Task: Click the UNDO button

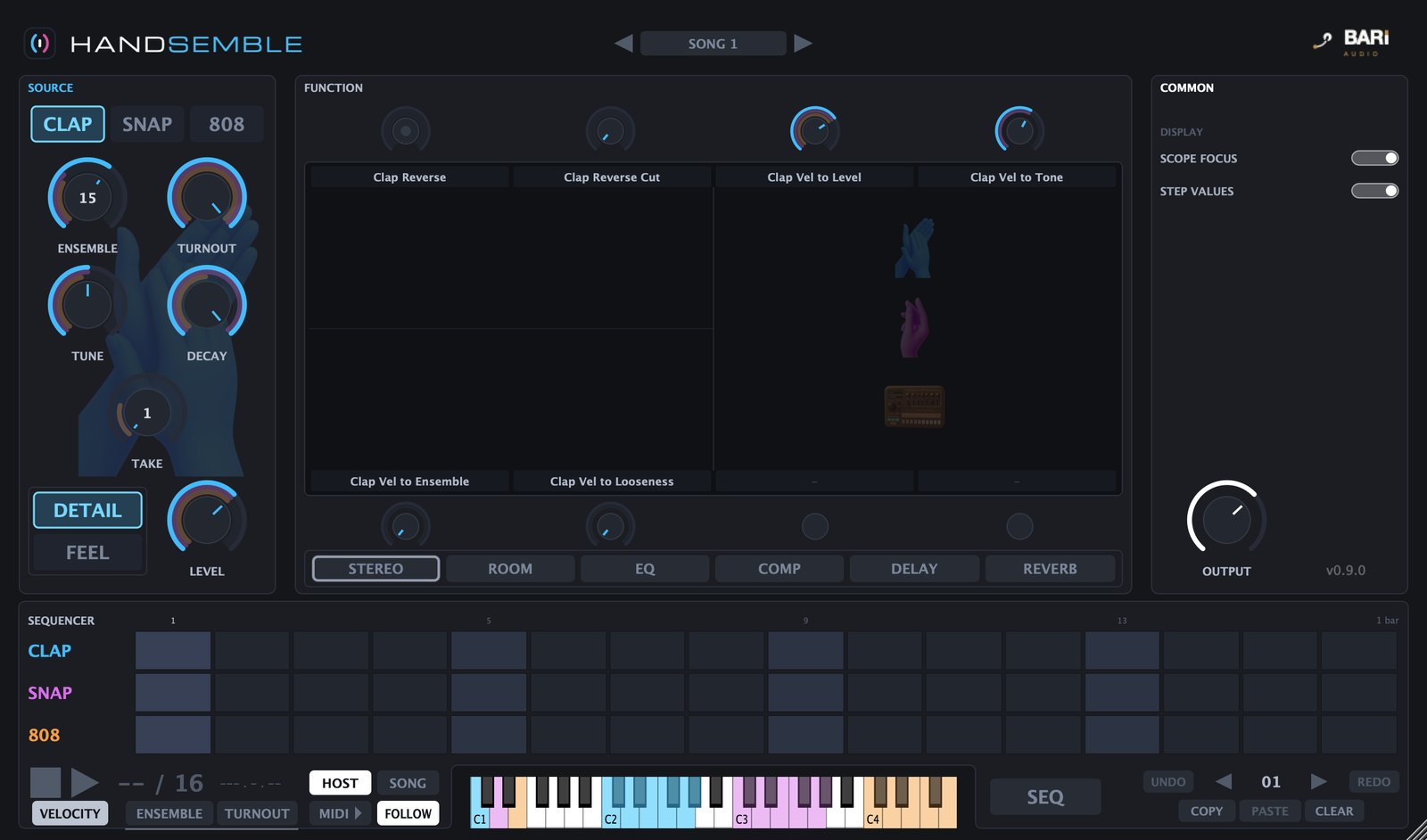Action: (1168, 782)
